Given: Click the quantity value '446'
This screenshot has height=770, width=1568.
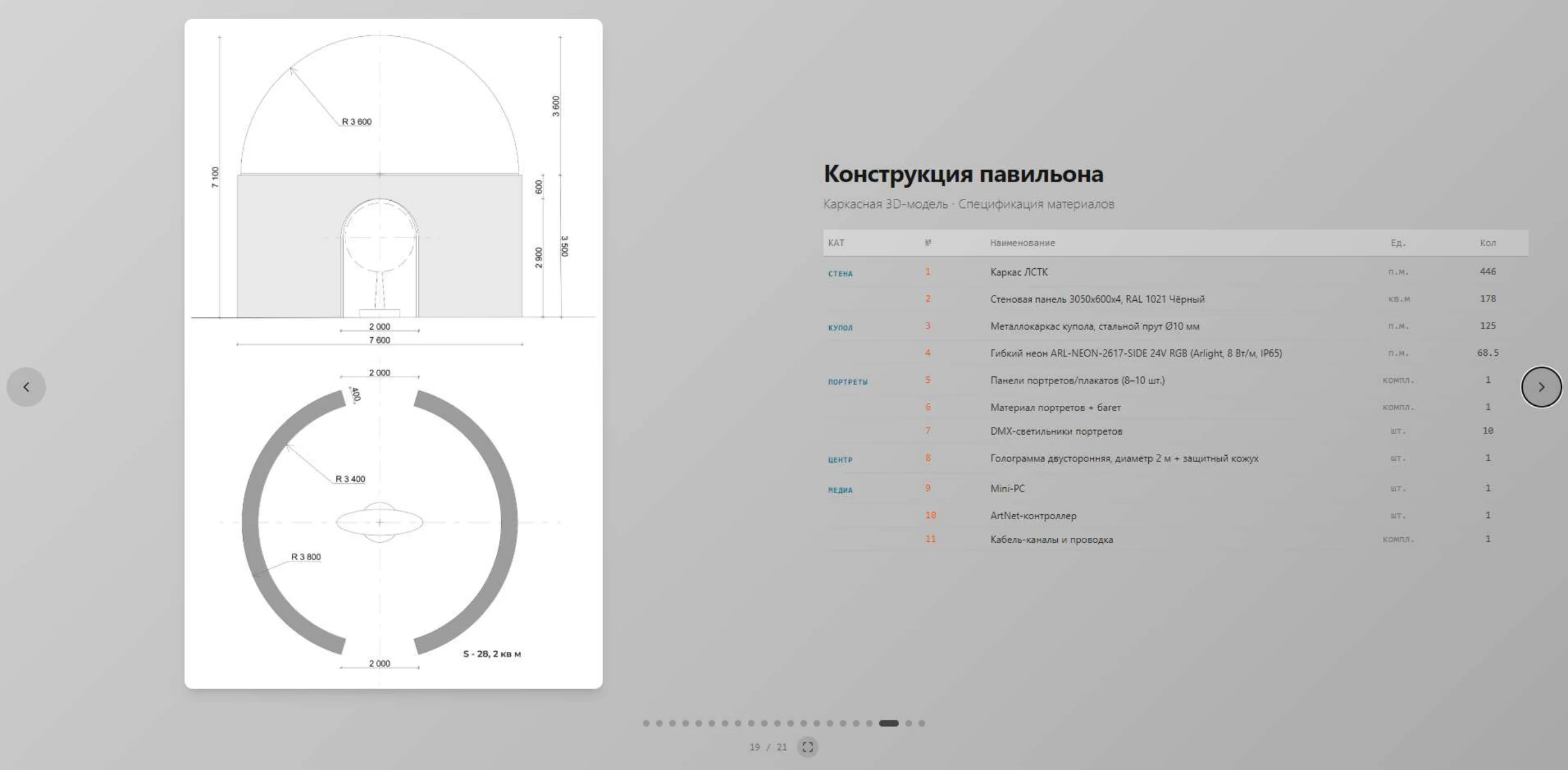Looking at the screenshot, I should 1488,271.
